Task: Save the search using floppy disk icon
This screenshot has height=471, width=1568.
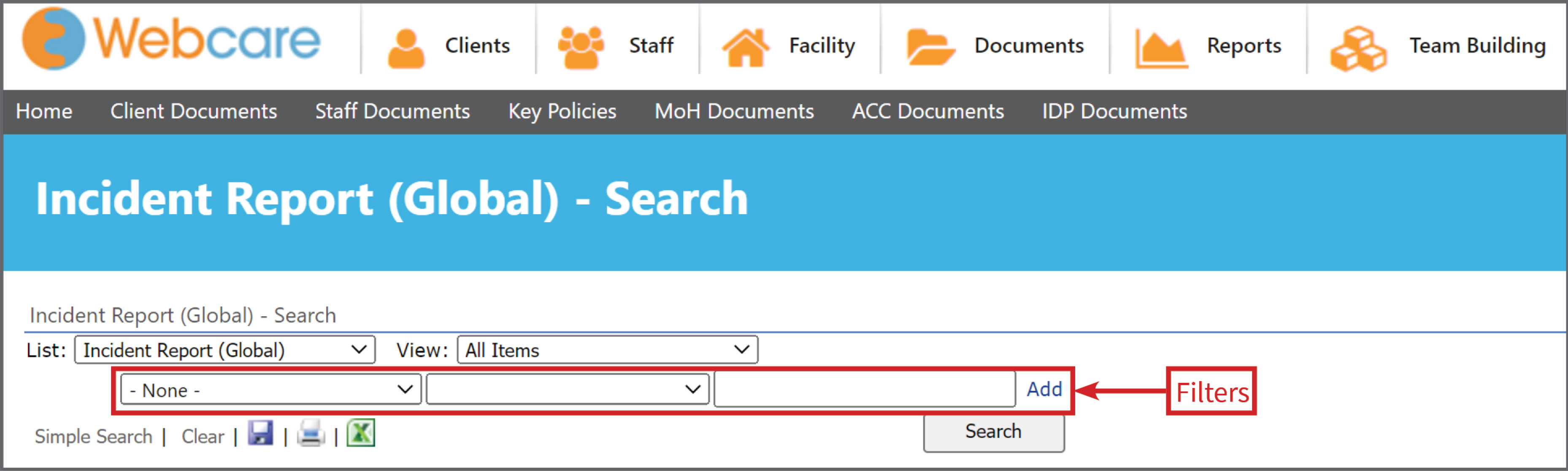Action: (x=260, y=433)
